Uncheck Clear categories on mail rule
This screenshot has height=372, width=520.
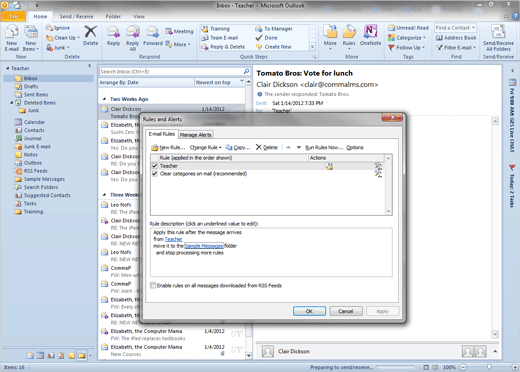tap(155, 174)
